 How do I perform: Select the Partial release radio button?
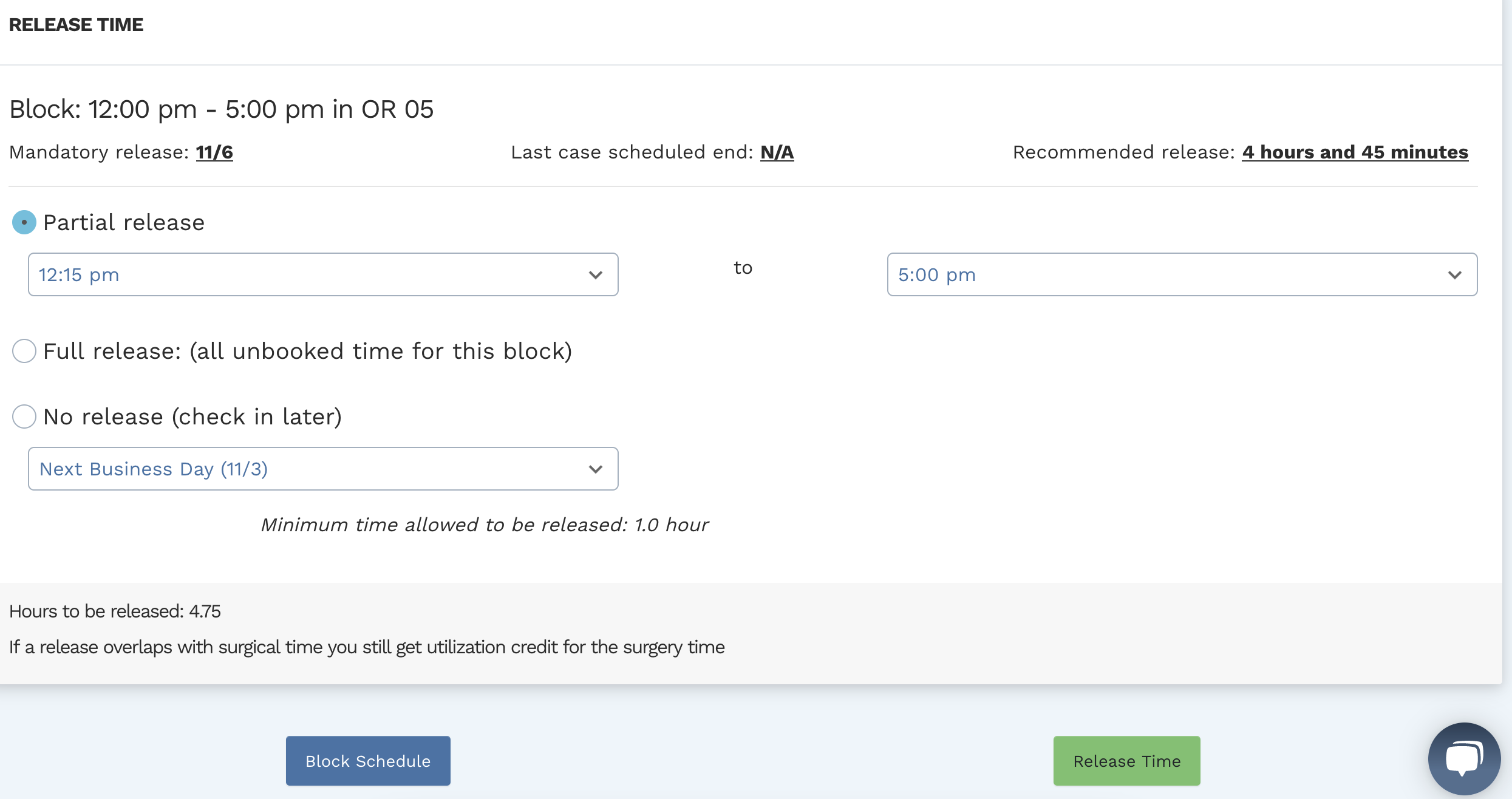click(x=24, y=222)
